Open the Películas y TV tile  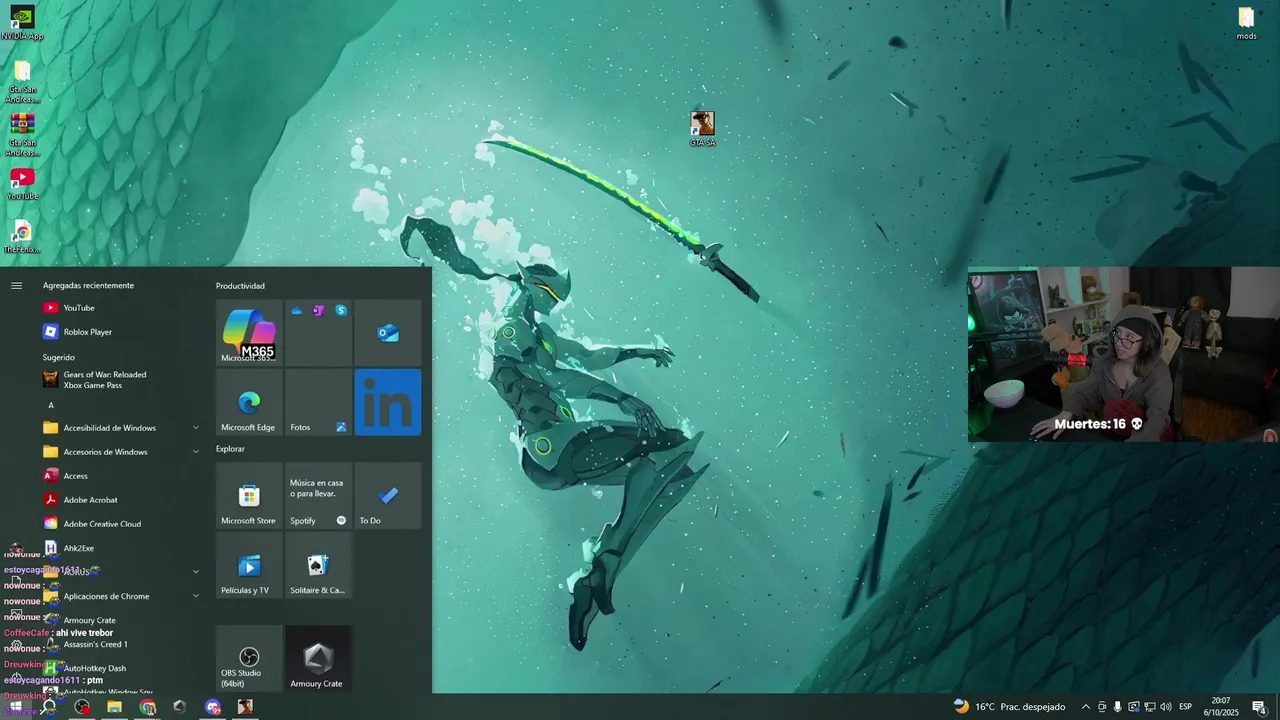[x=249, y=565]
